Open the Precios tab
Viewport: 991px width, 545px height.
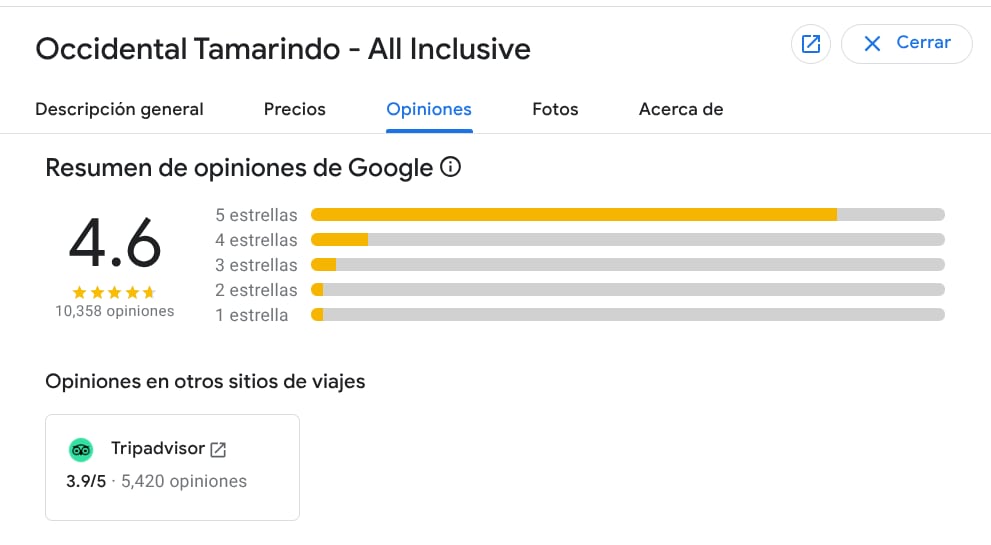click(x=294, y=110)
